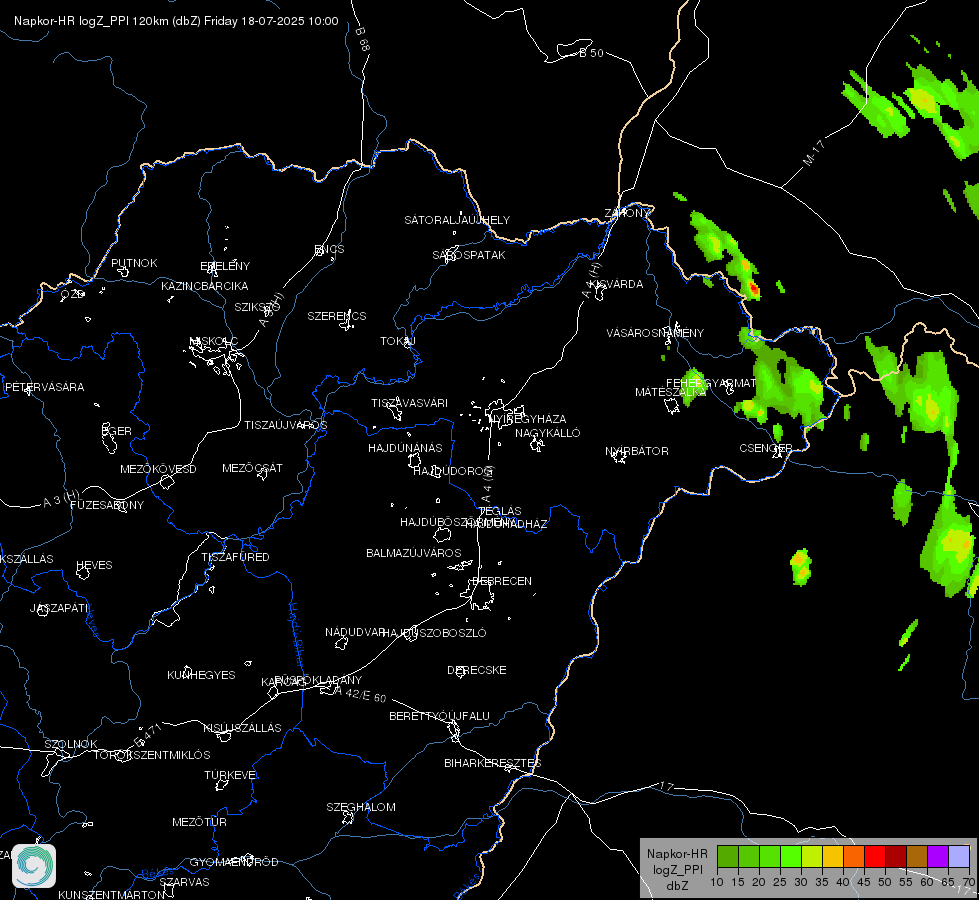979x900 pixels.
Task: Click the TISZAUJVAROS town label
Action: (x=285, y=425)
